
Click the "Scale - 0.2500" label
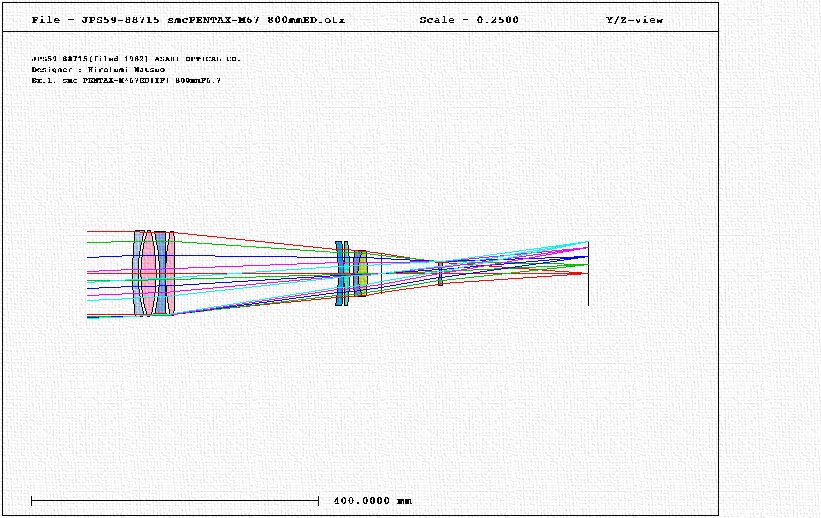(x=469, y=20)
